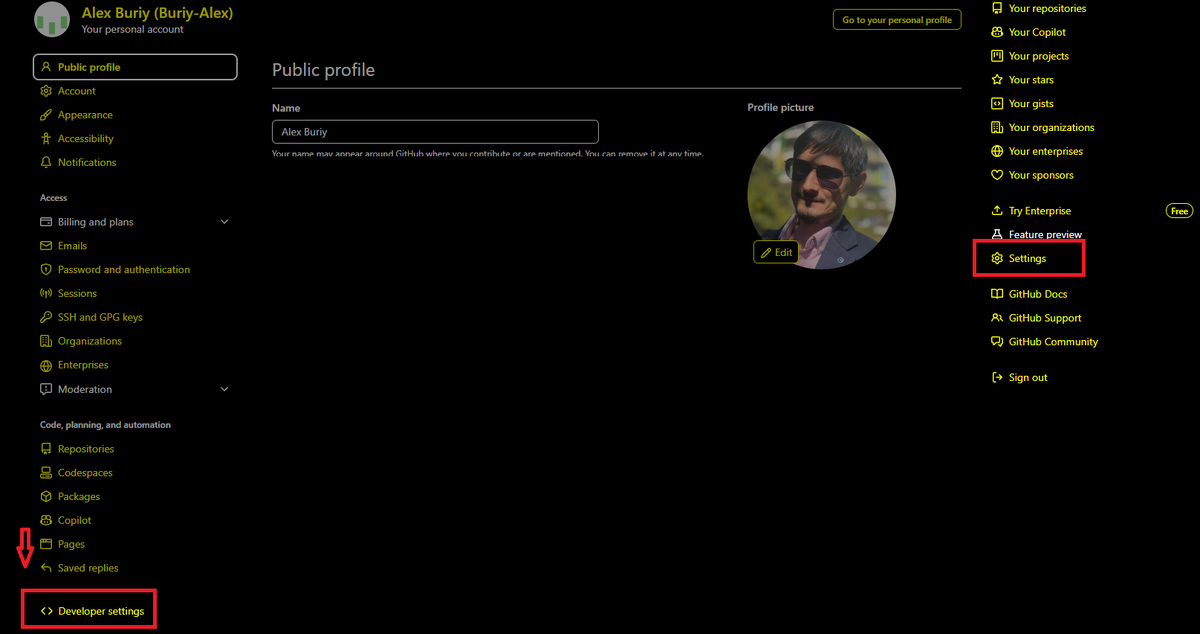This screenshot has width=1200, height=634.
Task: Click the broadcast icon beside Sessions
Action: pyautogui.click(x=46, y=294)
